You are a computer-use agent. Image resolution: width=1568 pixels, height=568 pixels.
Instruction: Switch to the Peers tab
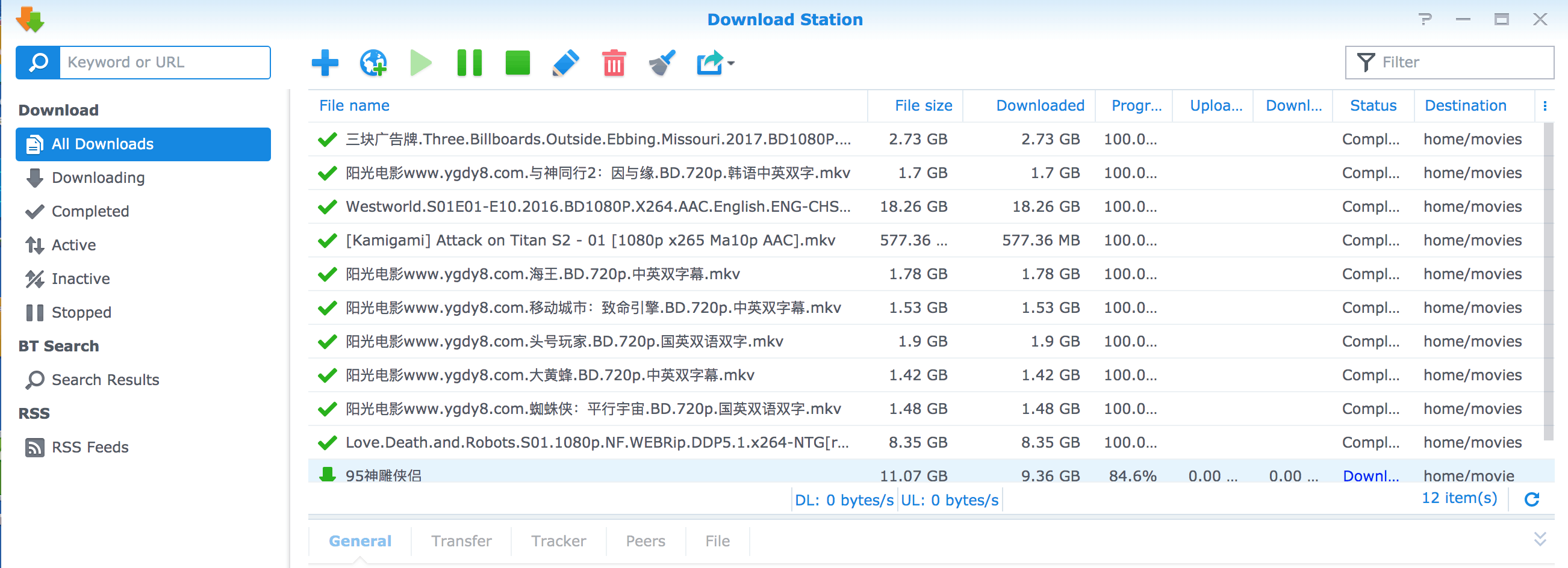646,541
